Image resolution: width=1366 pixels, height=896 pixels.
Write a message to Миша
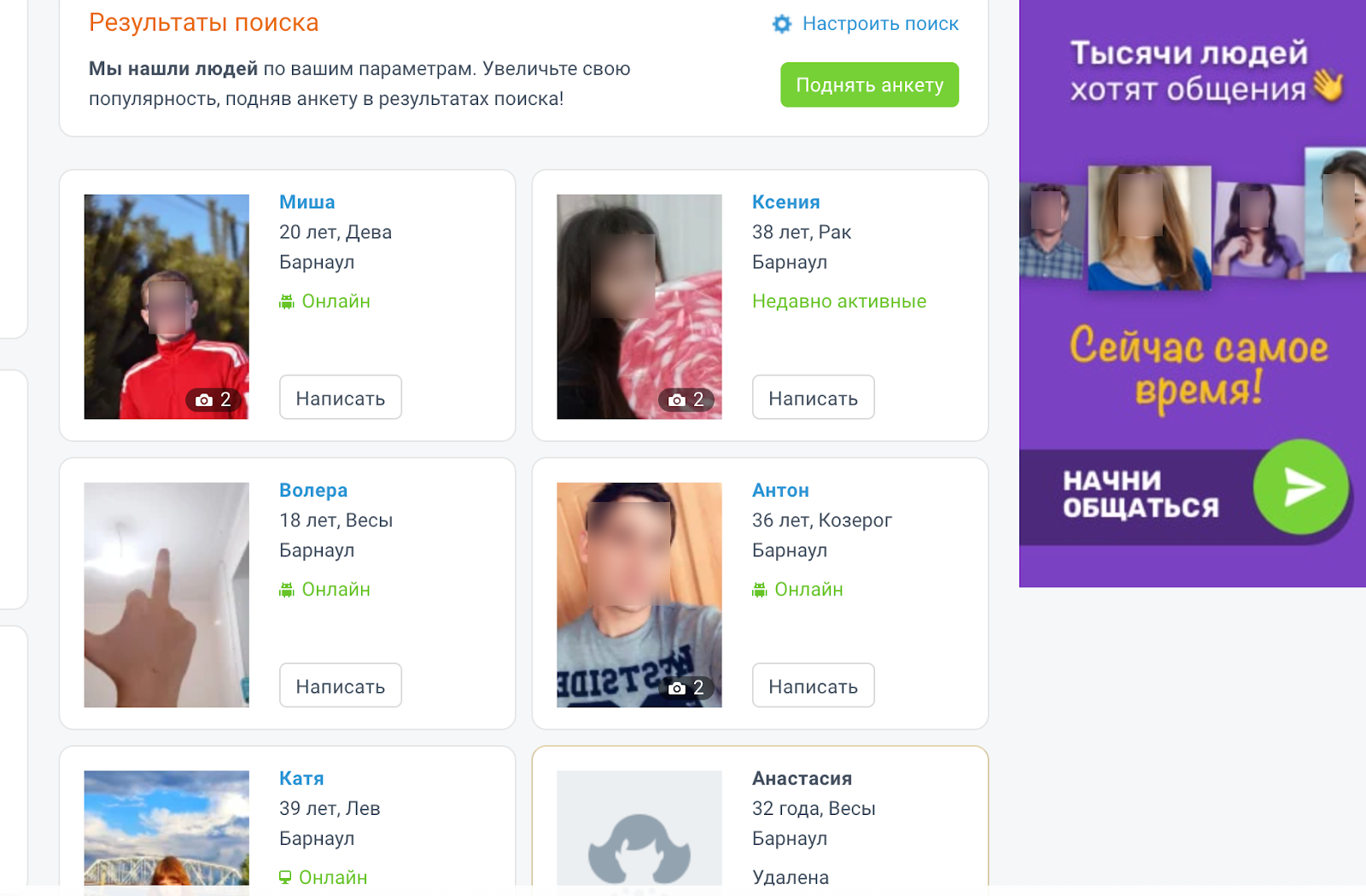(x=340, y=398)
